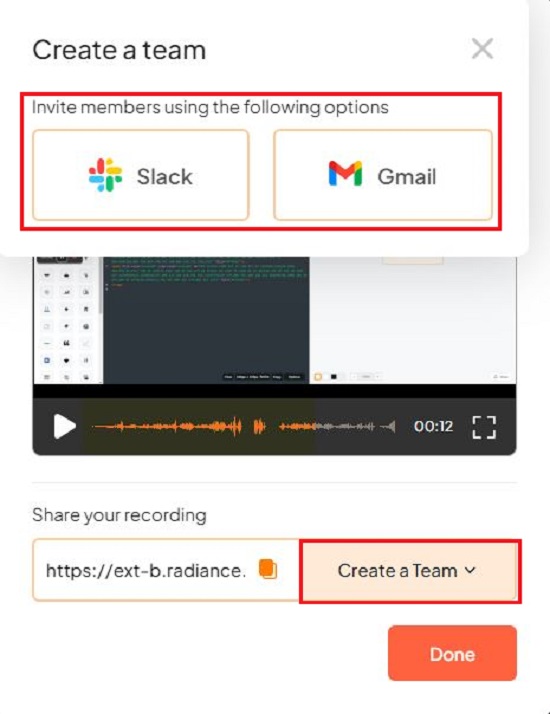Open the recording in fullscreen
Image resolution: width=550 pixels, height=714 pixels.
[484, 427]
